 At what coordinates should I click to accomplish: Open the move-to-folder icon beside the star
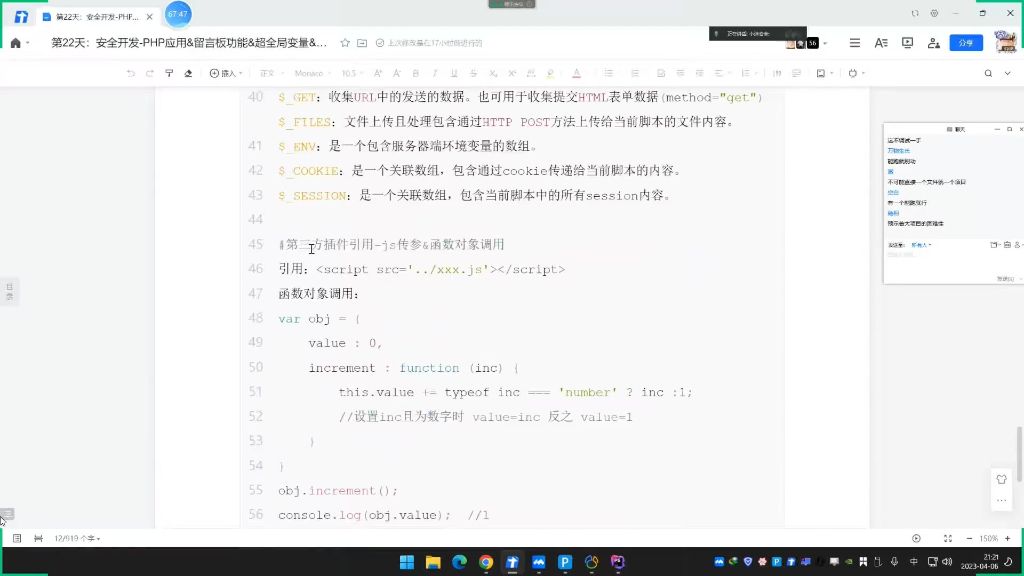(x=362, y=43)
